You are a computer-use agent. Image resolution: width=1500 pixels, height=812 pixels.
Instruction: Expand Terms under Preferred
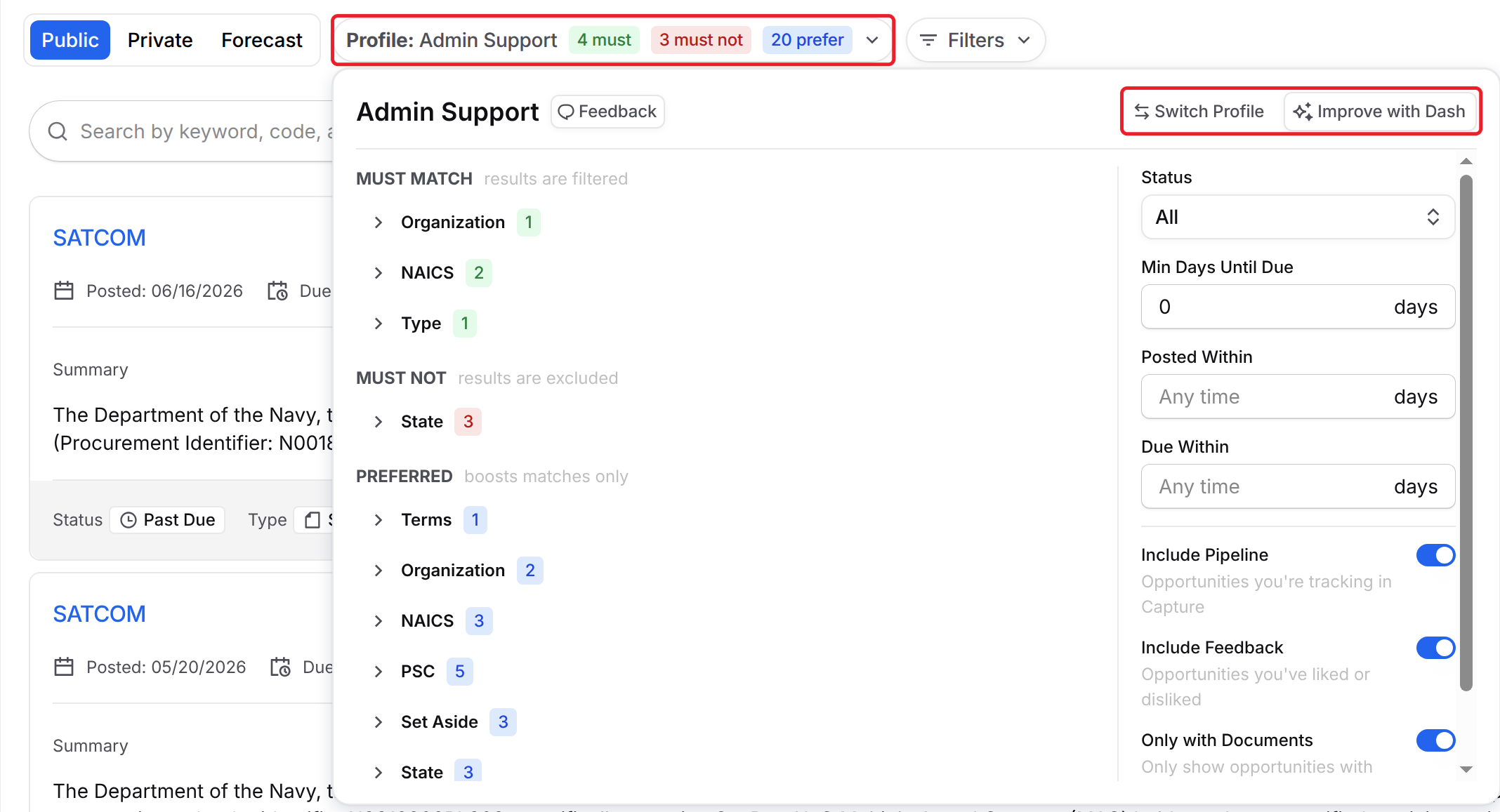click(379, 520)
